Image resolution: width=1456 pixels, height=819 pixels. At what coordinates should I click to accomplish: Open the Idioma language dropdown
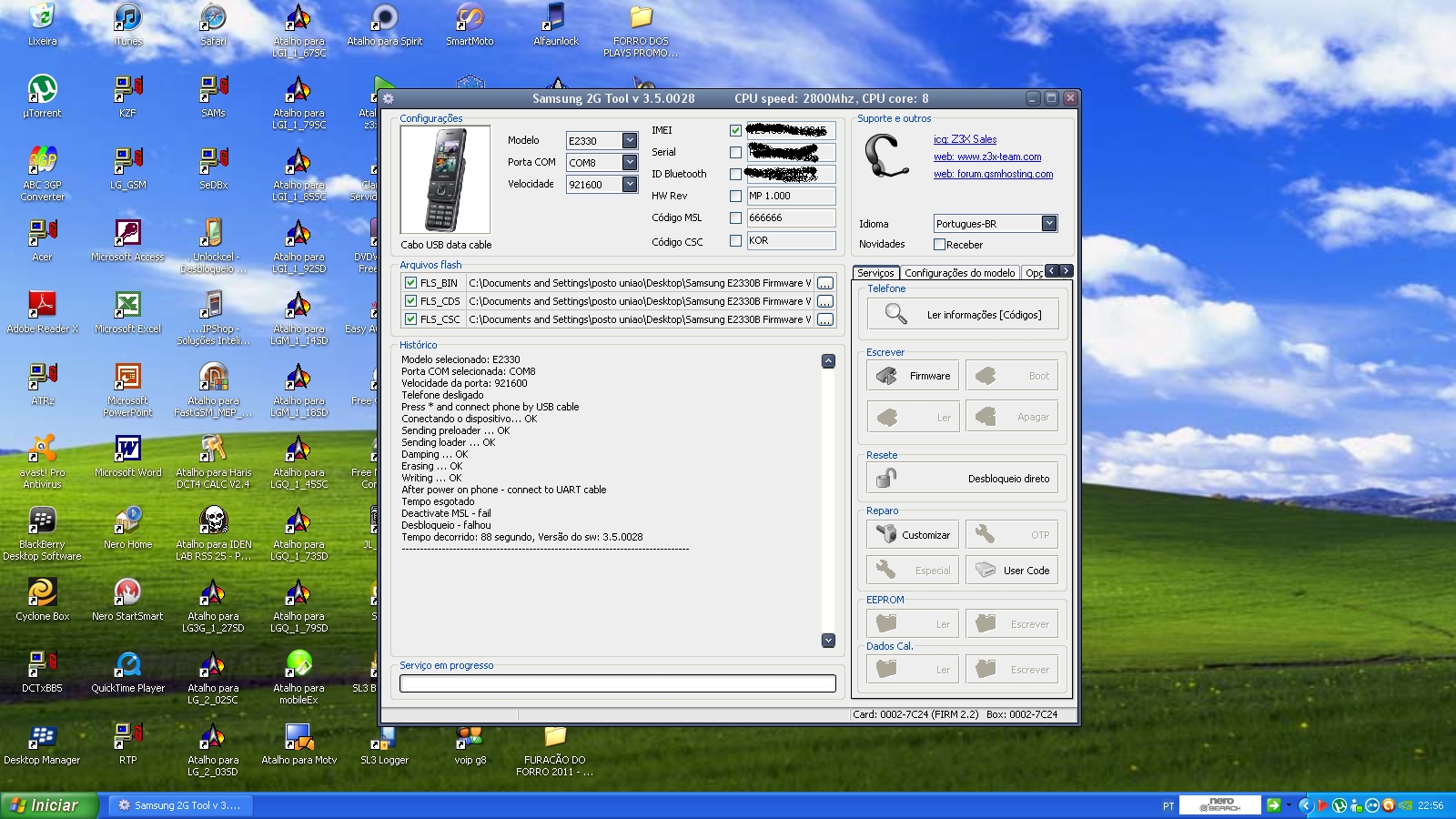tap(1049, 223)
